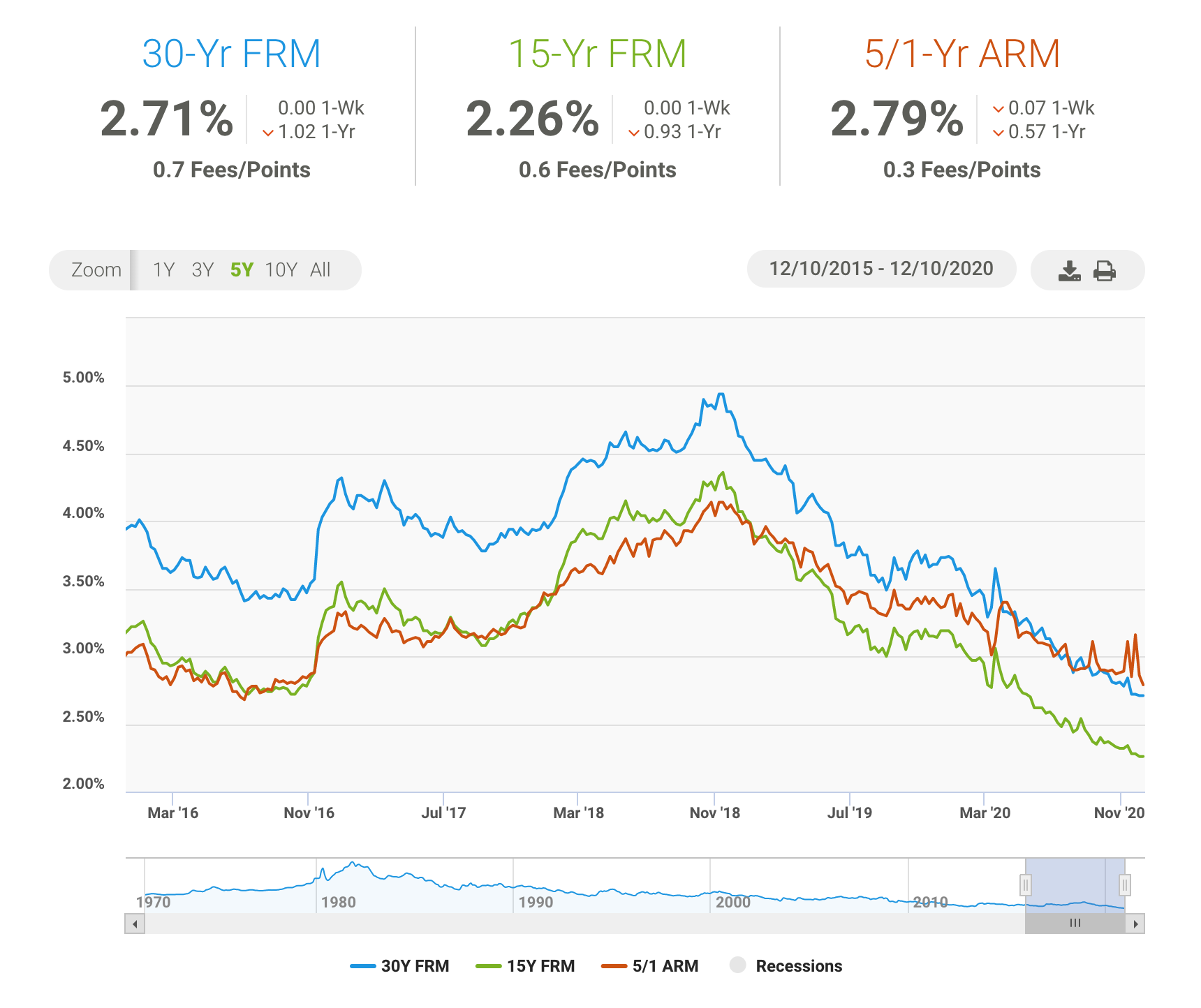
Task: Click the navigator scrollbar thumb
Action: click(x=1075, y=924)
